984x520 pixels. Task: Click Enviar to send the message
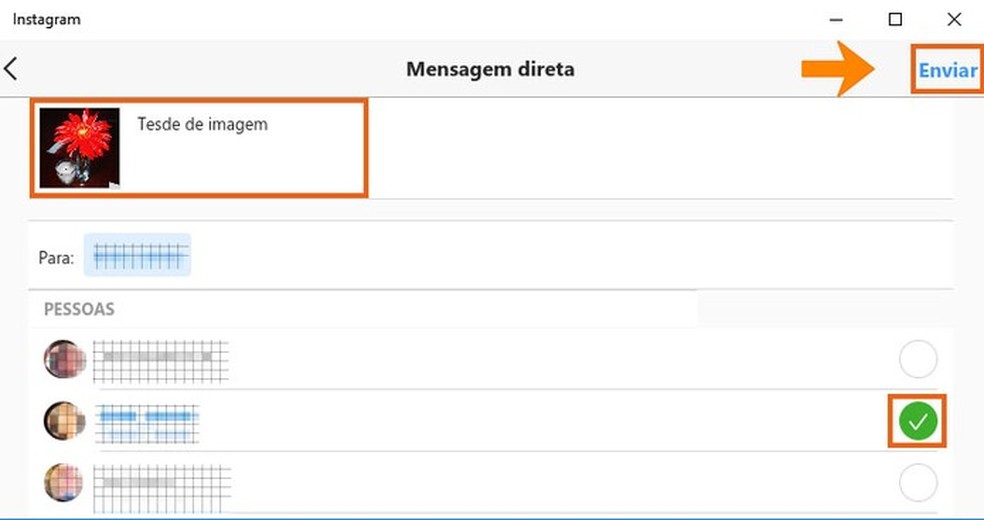(947, 70)
